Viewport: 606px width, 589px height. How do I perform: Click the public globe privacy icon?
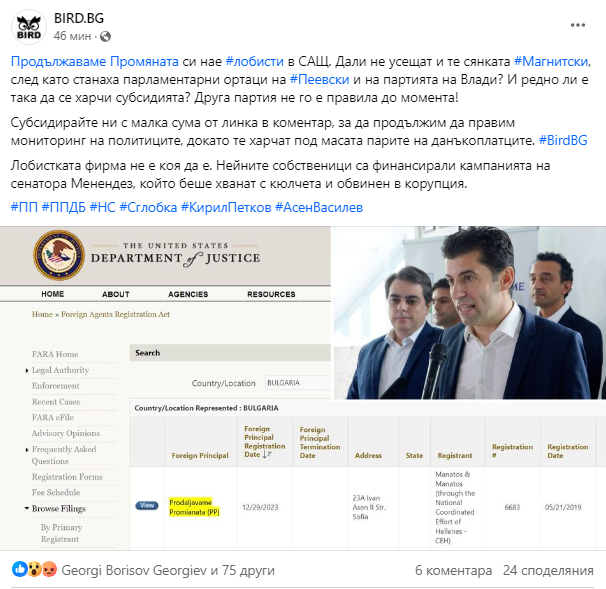106,36
